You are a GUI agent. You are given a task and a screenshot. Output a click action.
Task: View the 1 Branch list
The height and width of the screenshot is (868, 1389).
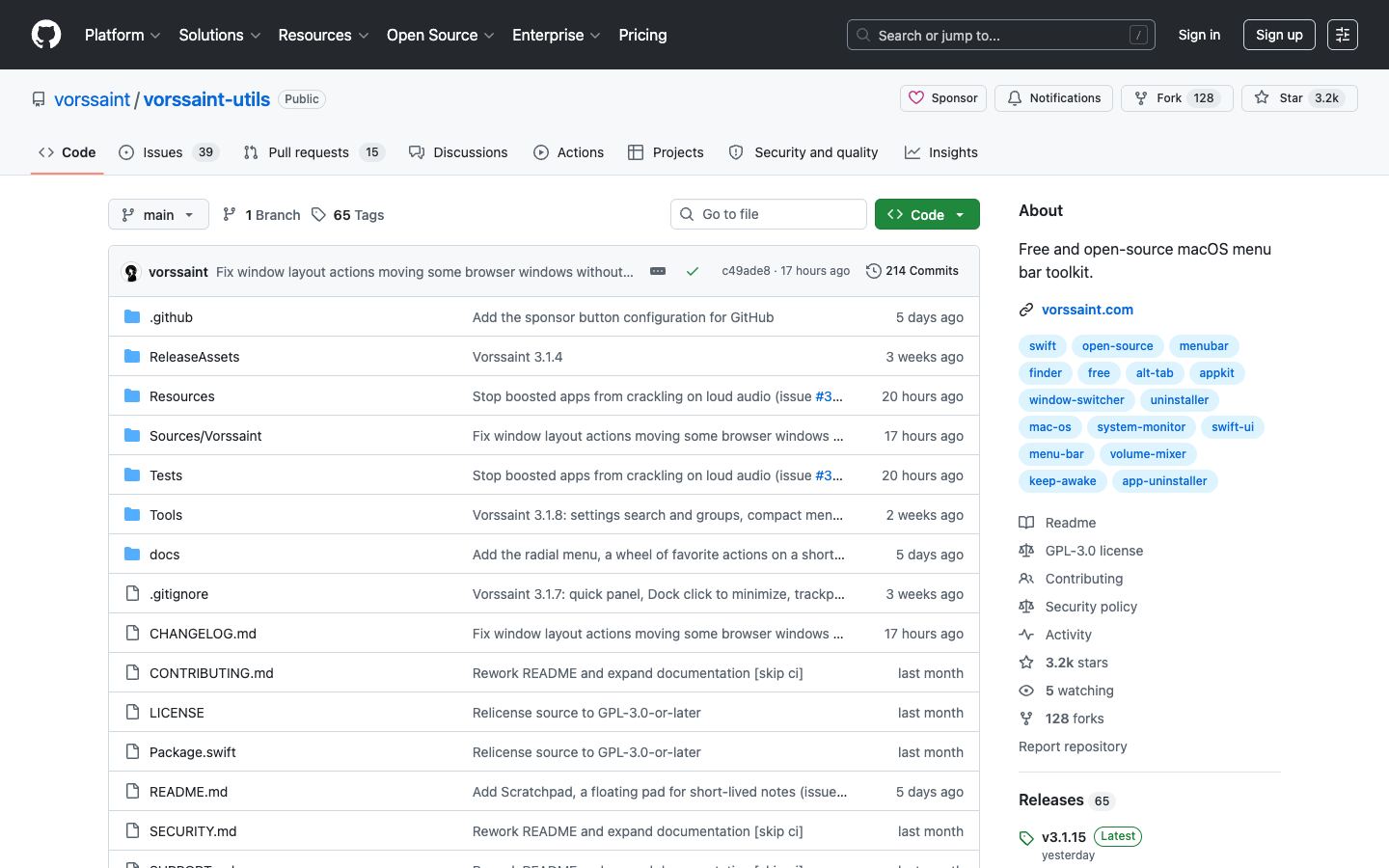click(x=261, y=215)
